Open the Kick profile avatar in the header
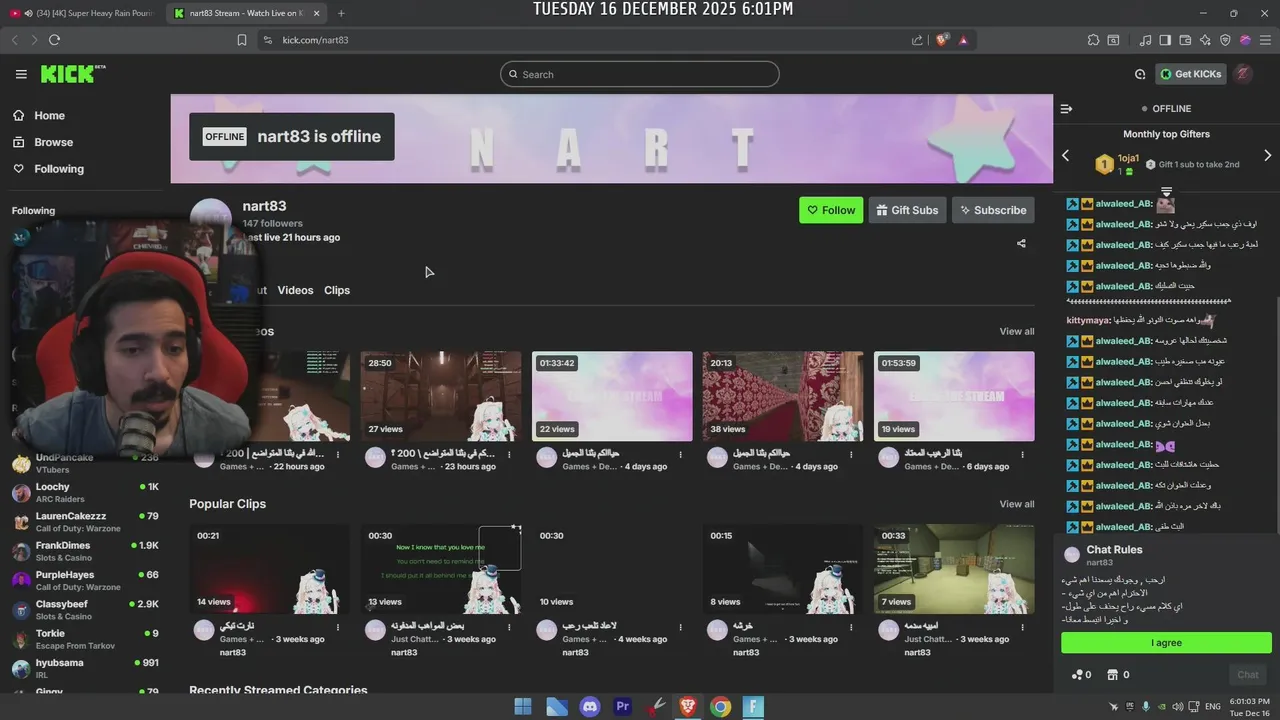The image size is (1280, 720). tap(1243, 74)
